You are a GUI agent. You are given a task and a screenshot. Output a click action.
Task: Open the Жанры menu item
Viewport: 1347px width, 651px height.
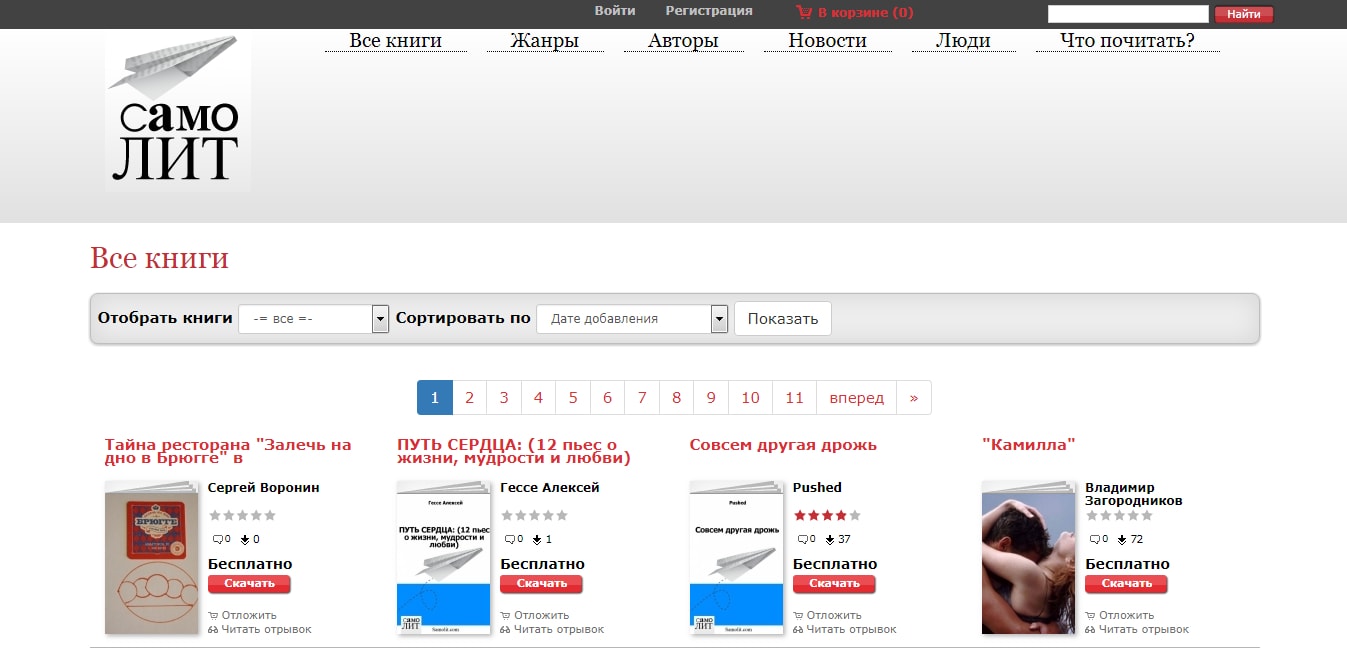tap(544, 41)
